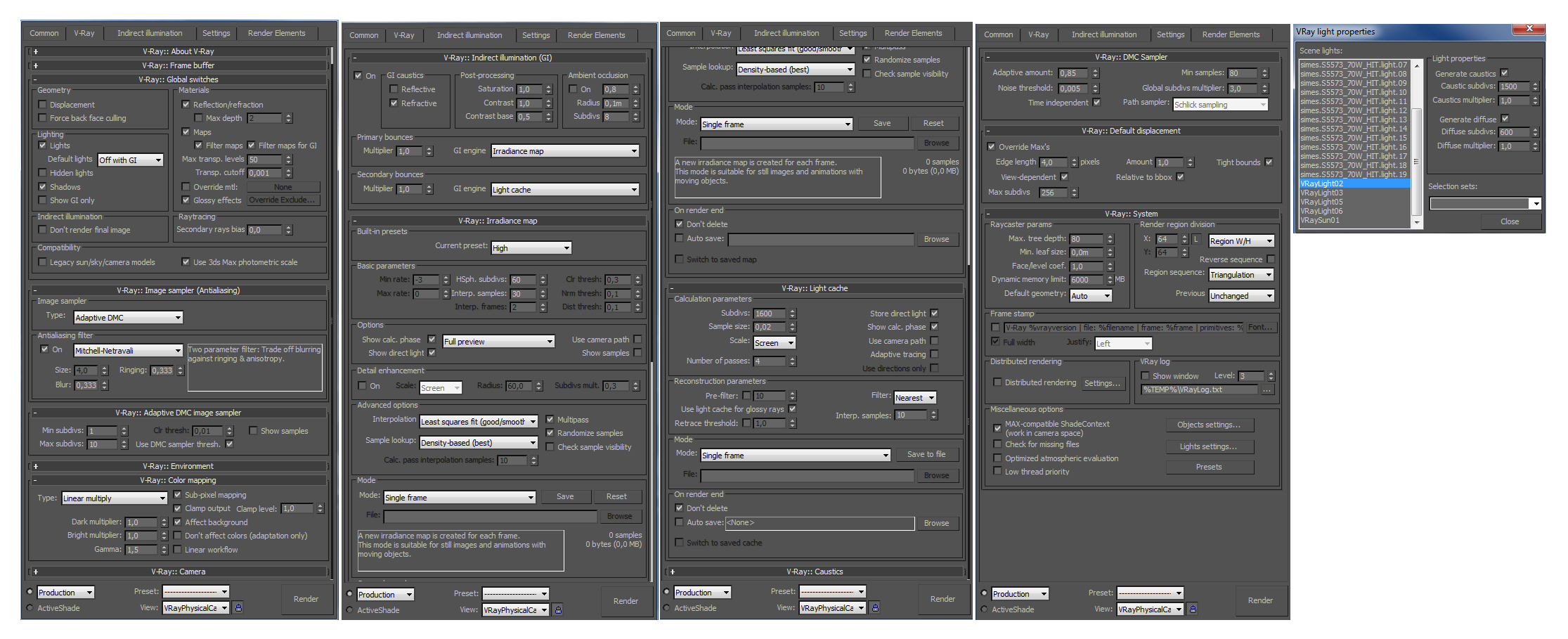Click the Light cache Save to file button
Viewport: 1568px width, 639px height.
click(926, 455)
